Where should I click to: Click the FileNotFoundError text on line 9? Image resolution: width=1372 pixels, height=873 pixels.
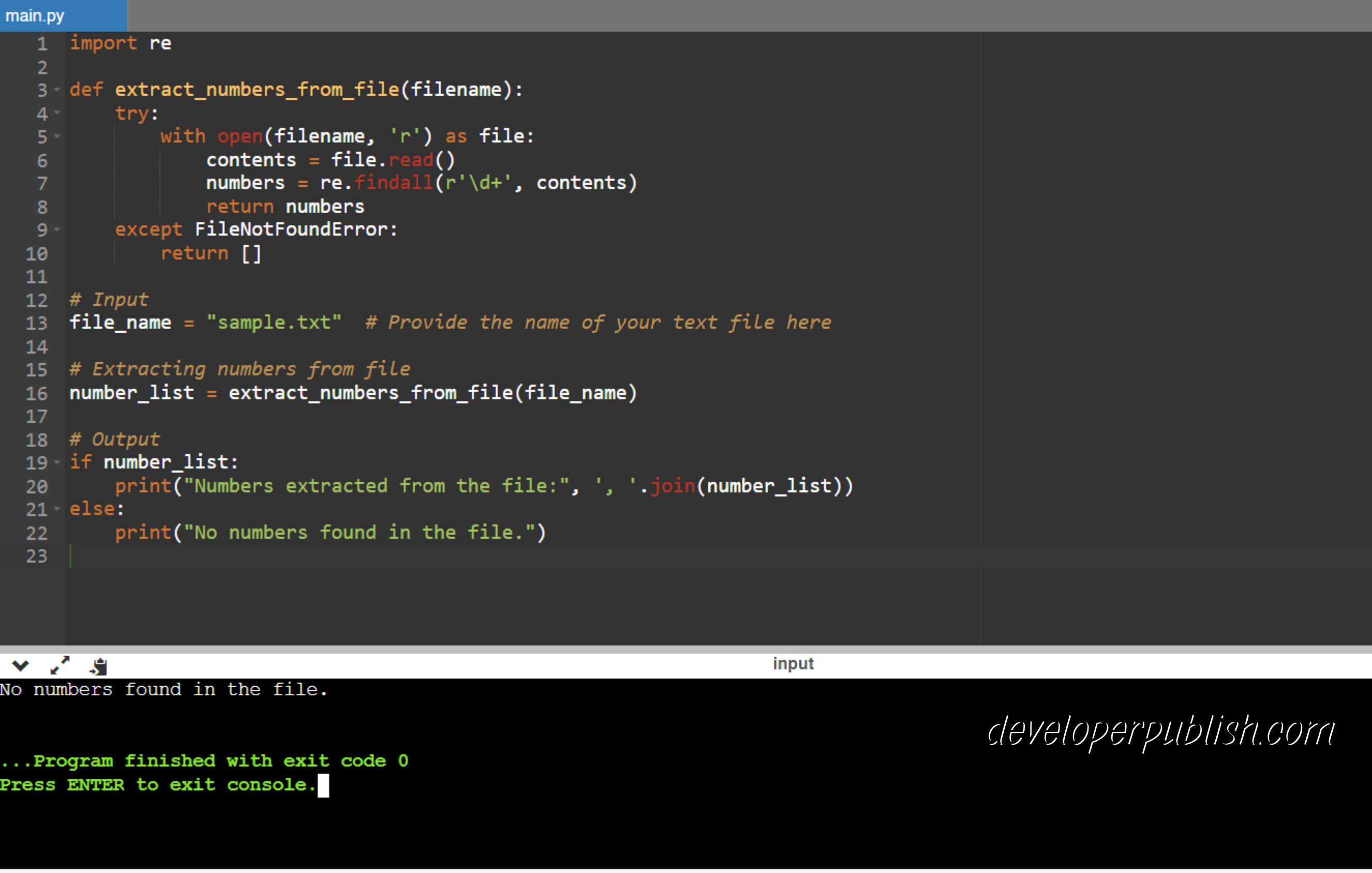(291, 230)
